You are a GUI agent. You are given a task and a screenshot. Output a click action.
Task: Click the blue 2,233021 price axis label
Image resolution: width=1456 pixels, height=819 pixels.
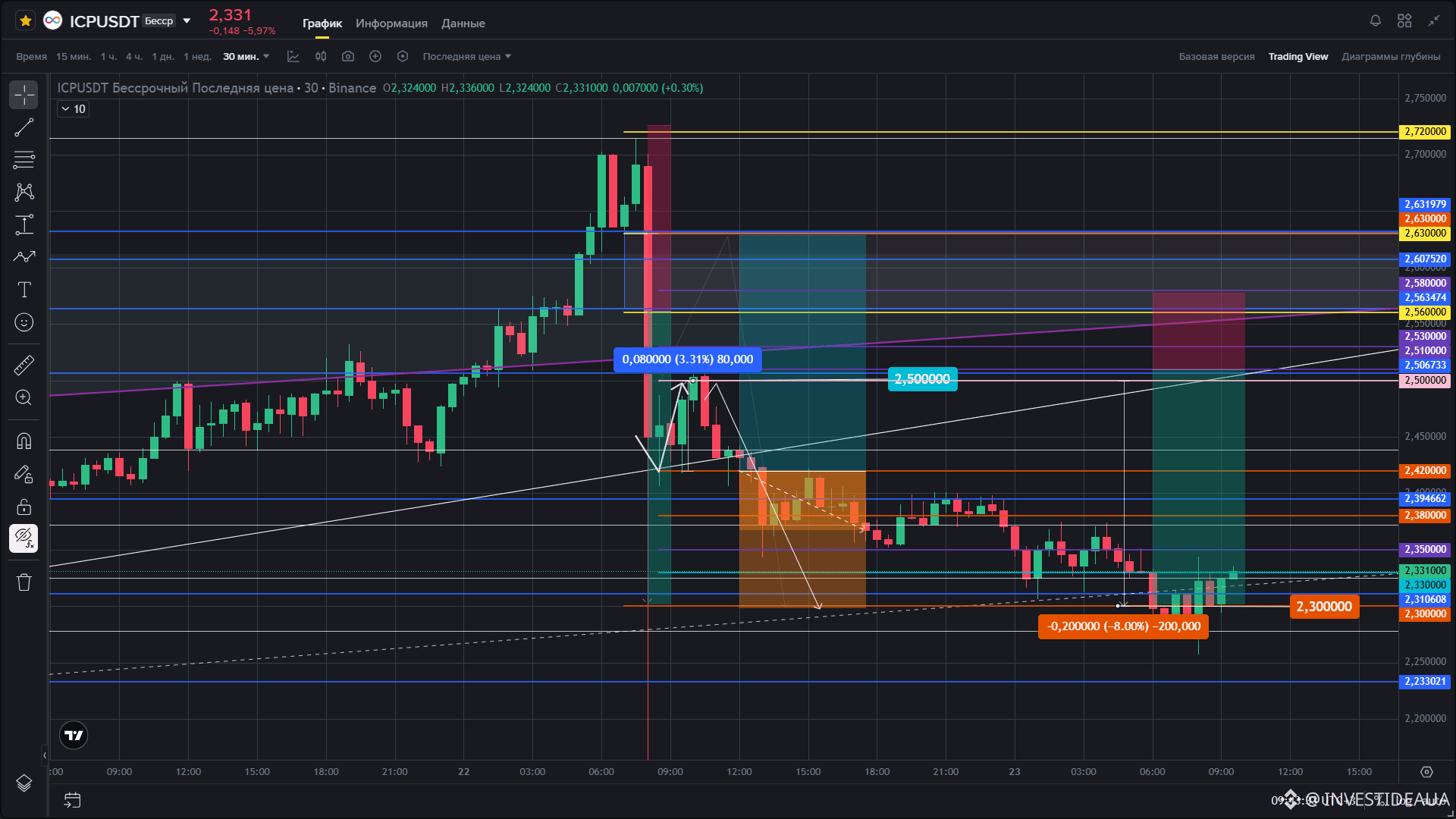(1424, 682)
